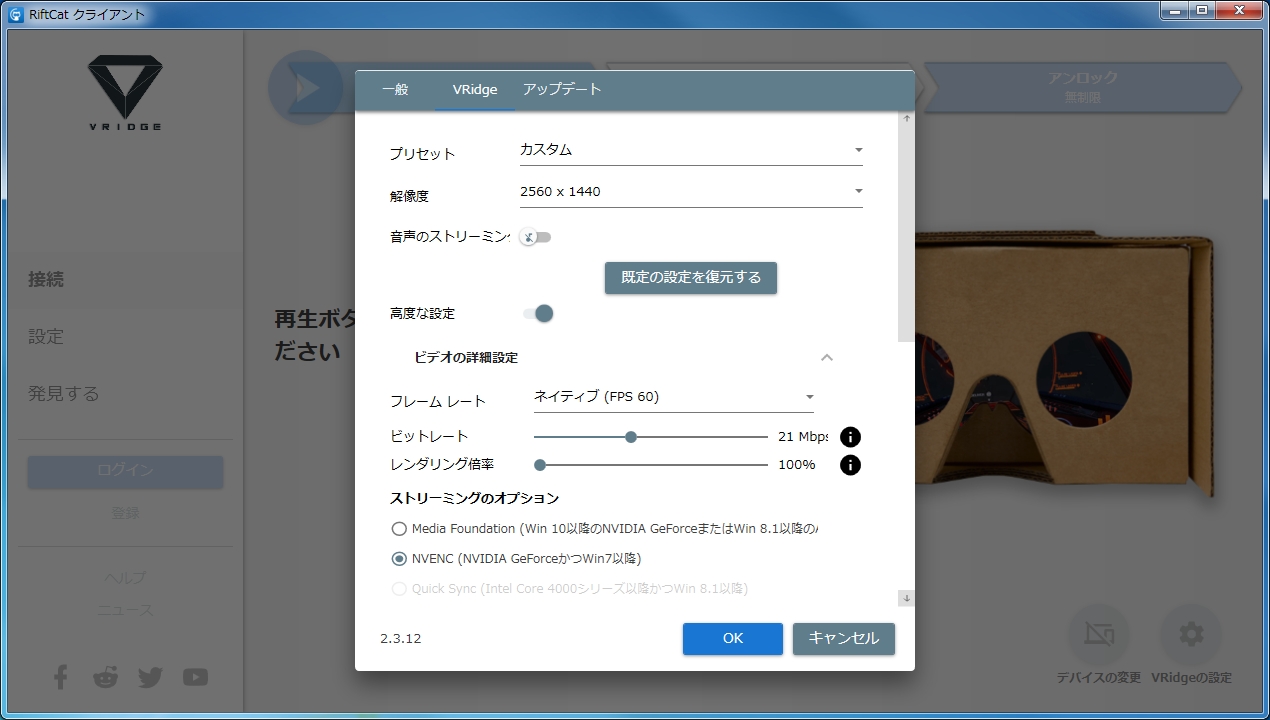Open the Reddit icon link
The height and width of the screenshot is (720, 1270).
pos(105,677)
